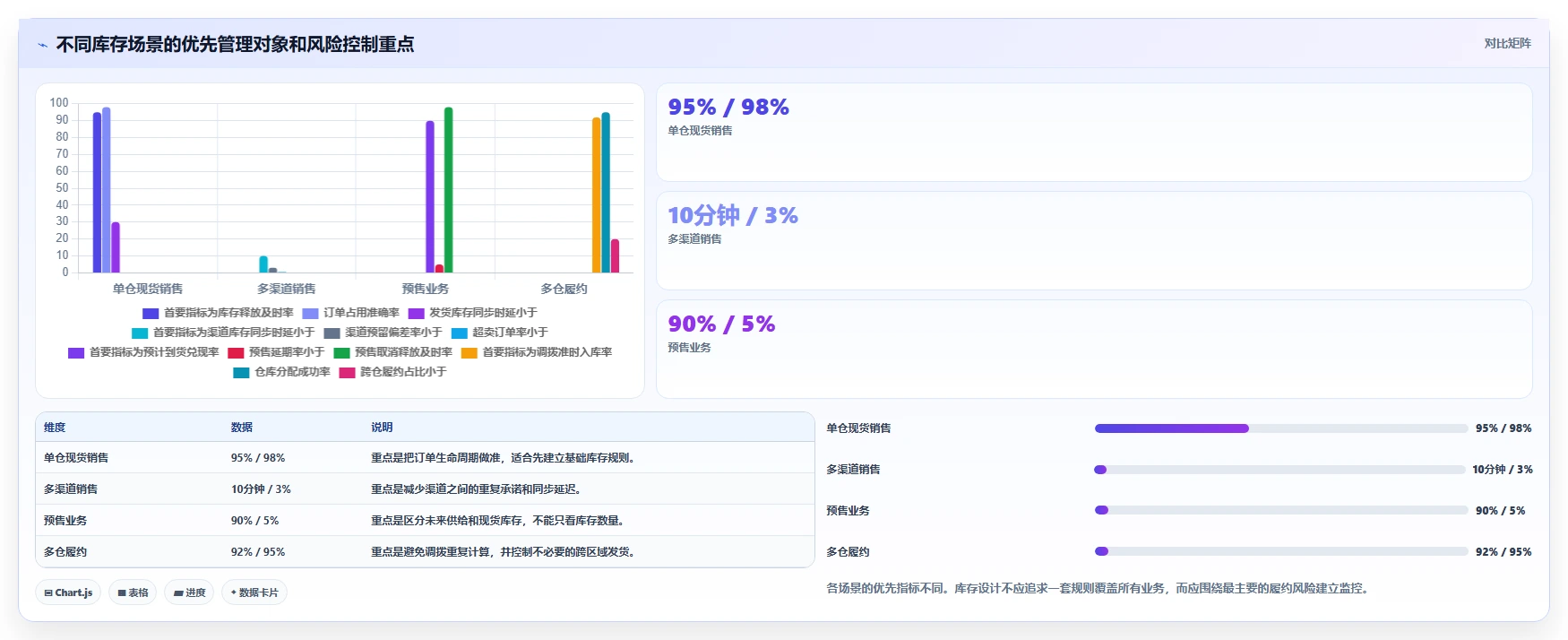Image resolution: width=1568 pixels, height=640 pixels.
Task: Click the tall purple bar in 预售业务 group
Action: [430, 197]
